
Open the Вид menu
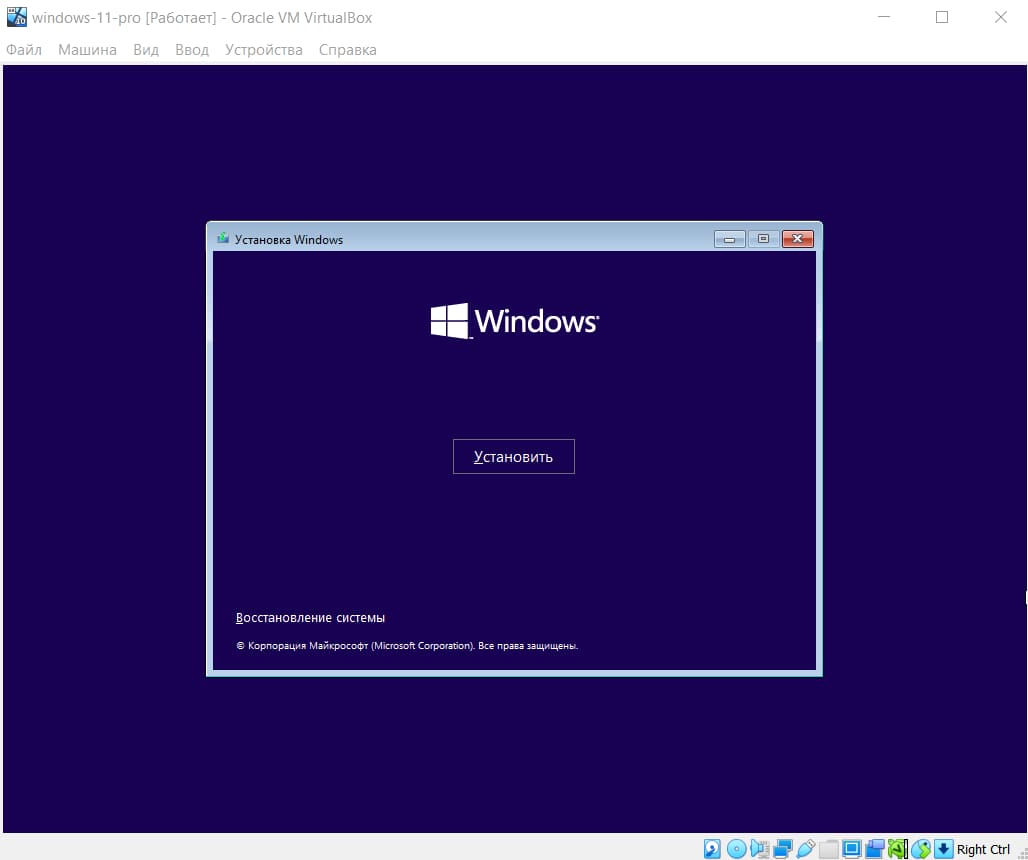146,50
